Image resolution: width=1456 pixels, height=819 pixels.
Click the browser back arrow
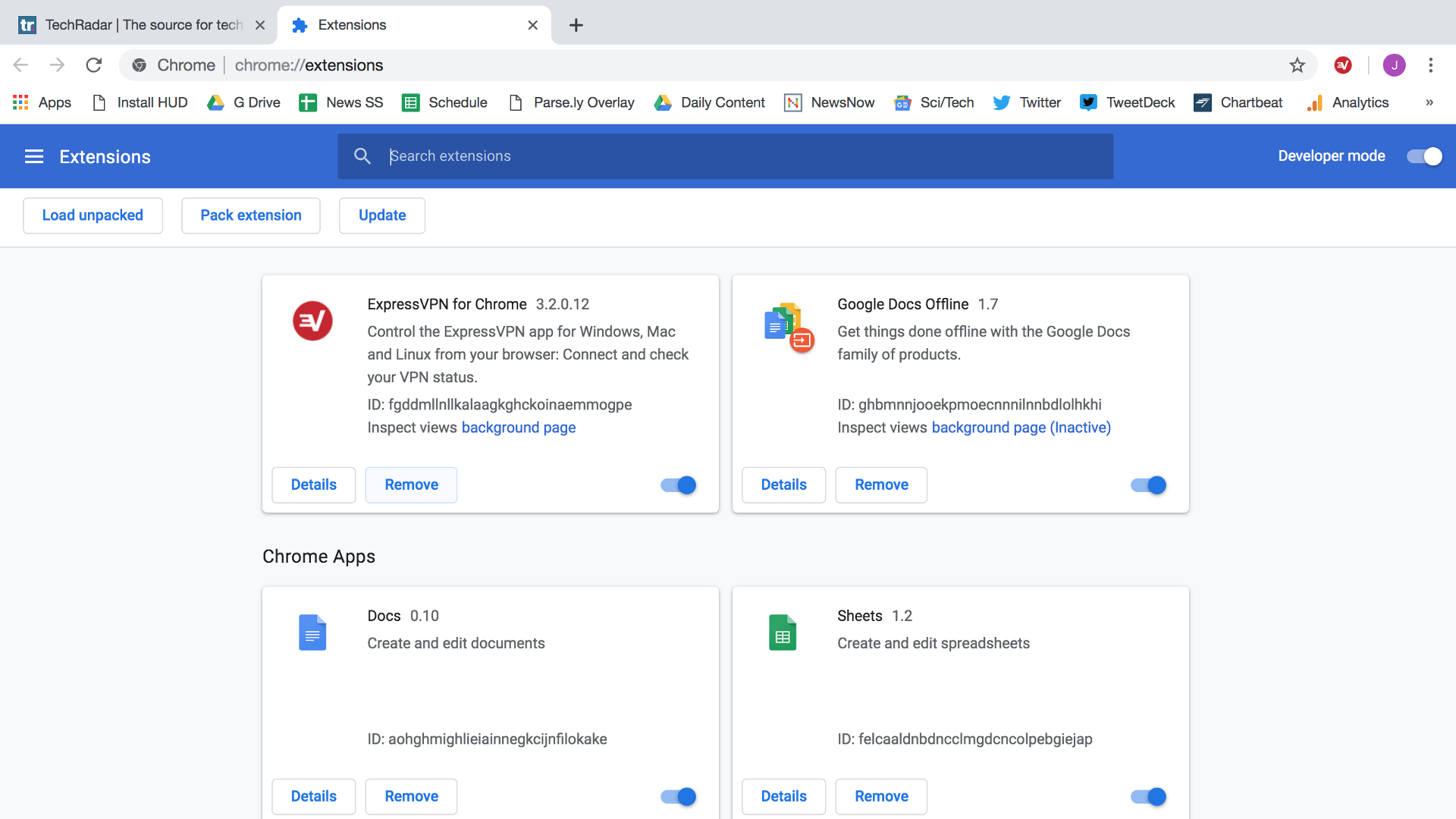pyautogui.click(x=20, y=65)
